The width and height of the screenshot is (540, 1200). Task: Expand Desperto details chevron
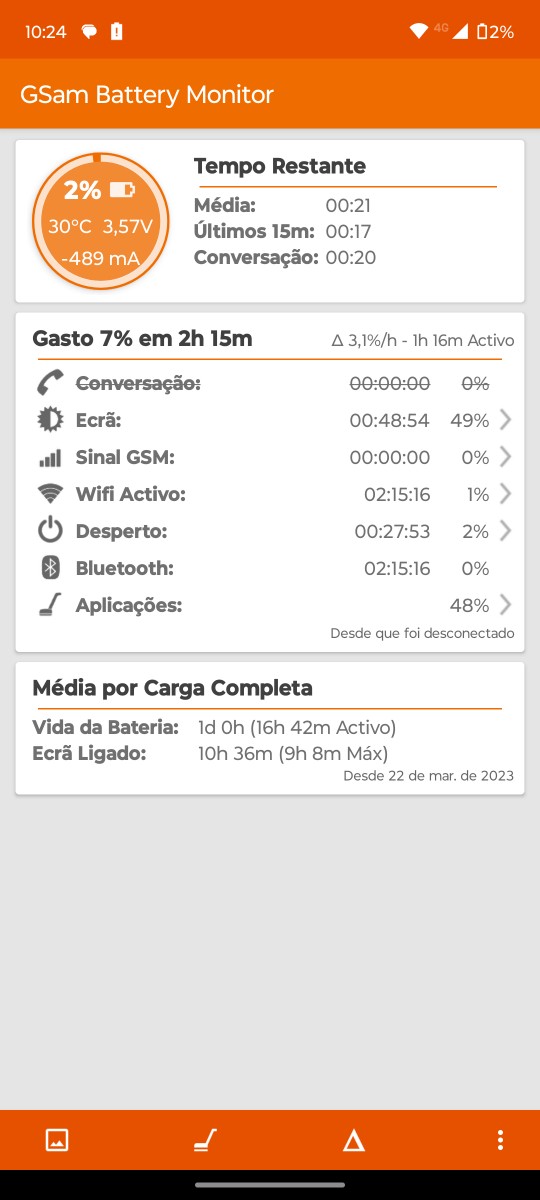point(505,531)
